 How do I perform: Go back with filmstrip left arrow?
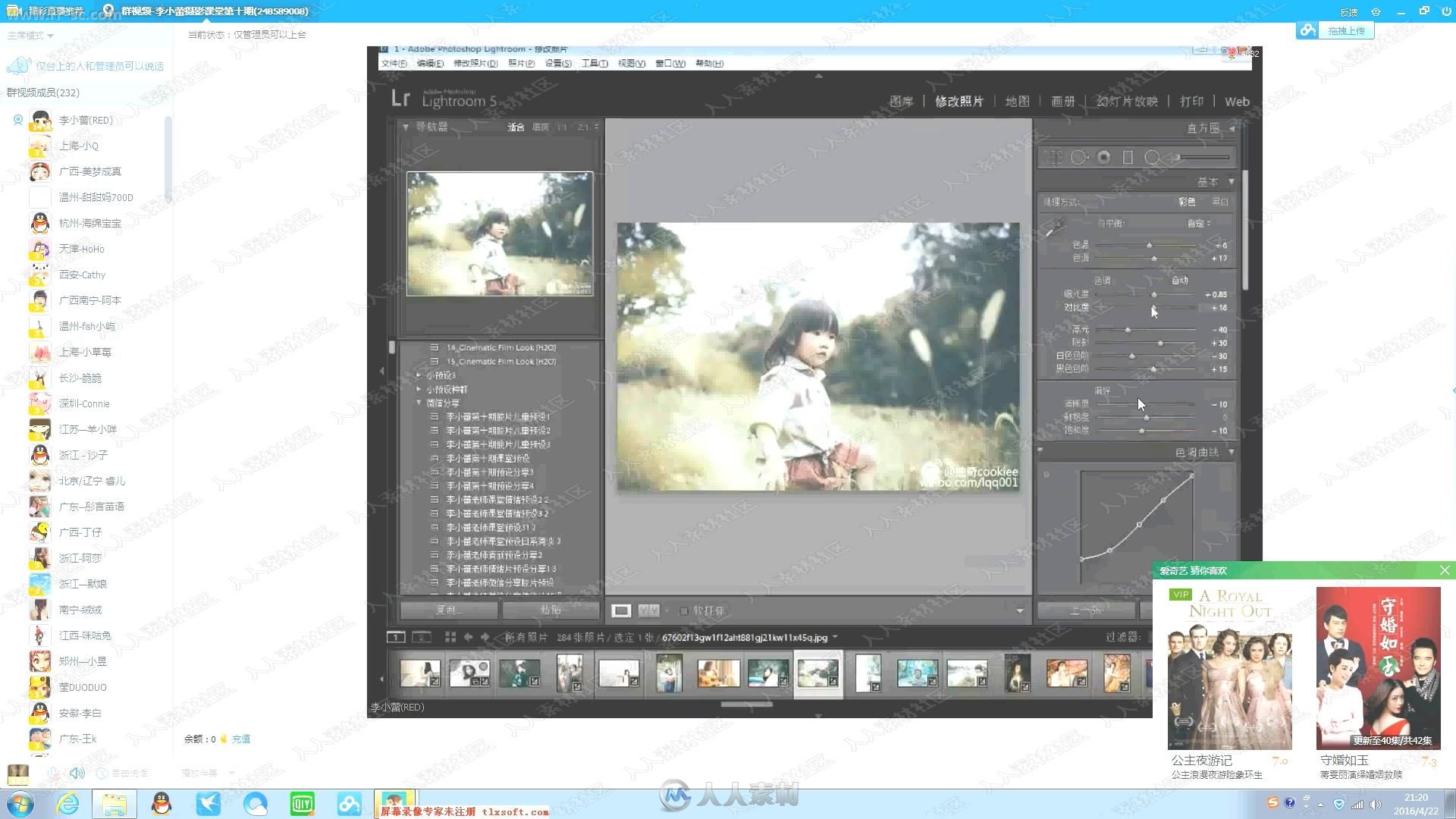coord(468,637)
